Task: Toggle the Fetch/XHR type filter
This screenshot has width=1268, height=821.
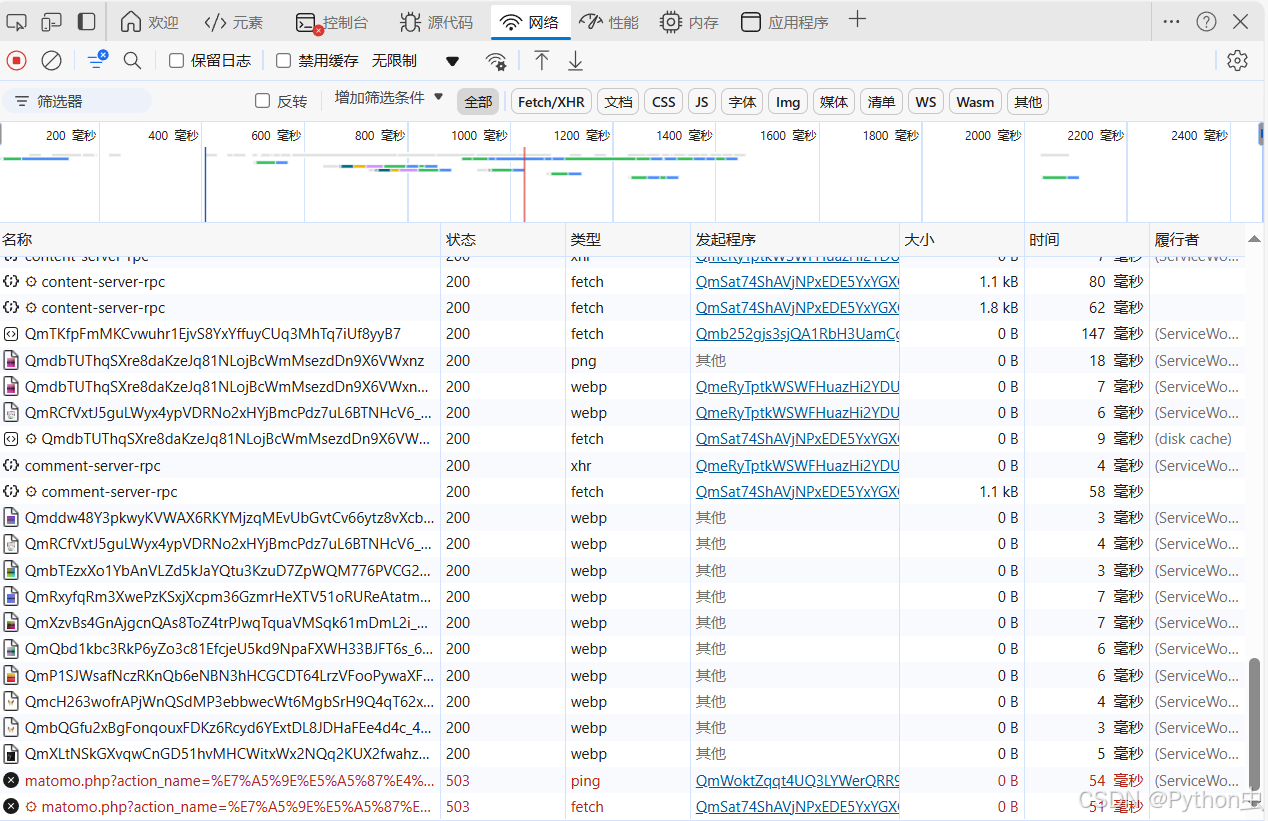Action: pos(551,102)
